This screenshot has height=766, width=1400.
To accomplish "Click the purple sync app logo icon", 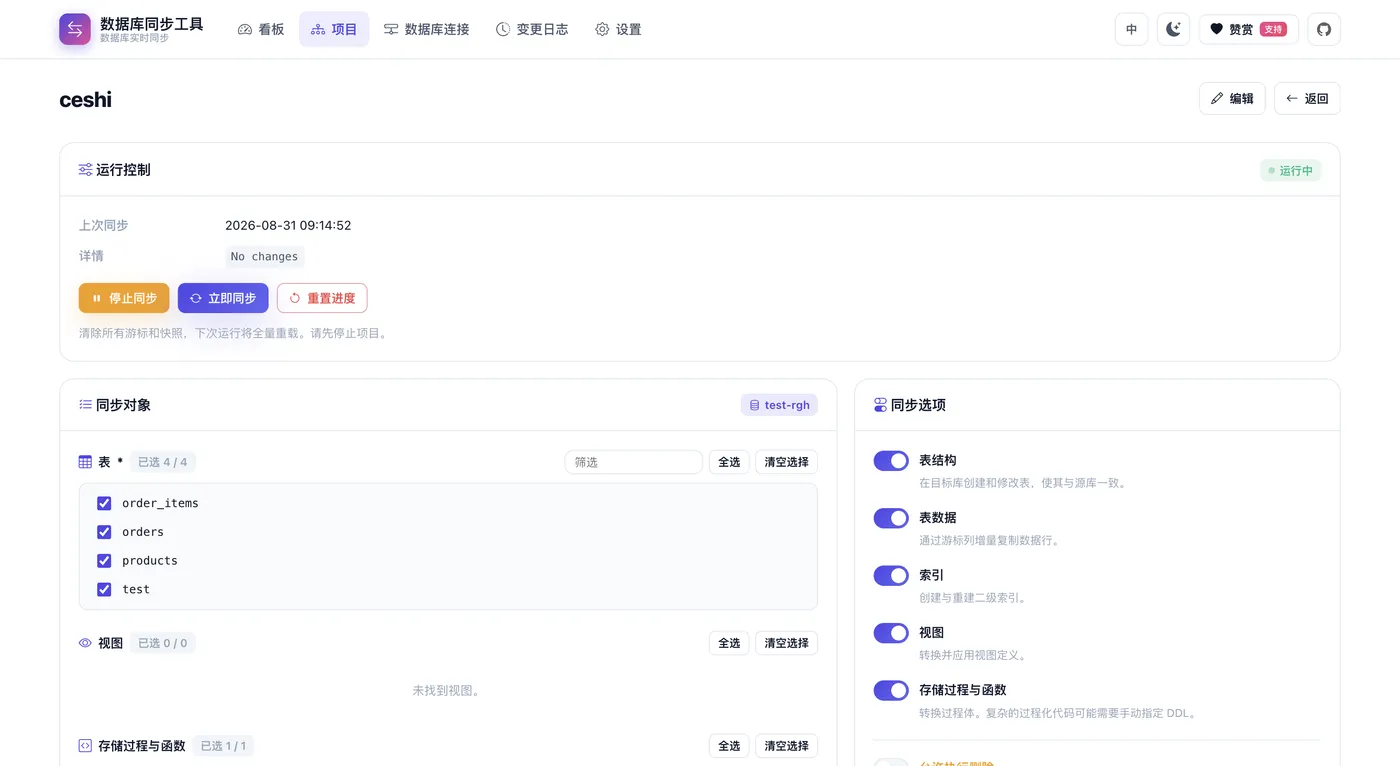I will click(x=75, y=29).
